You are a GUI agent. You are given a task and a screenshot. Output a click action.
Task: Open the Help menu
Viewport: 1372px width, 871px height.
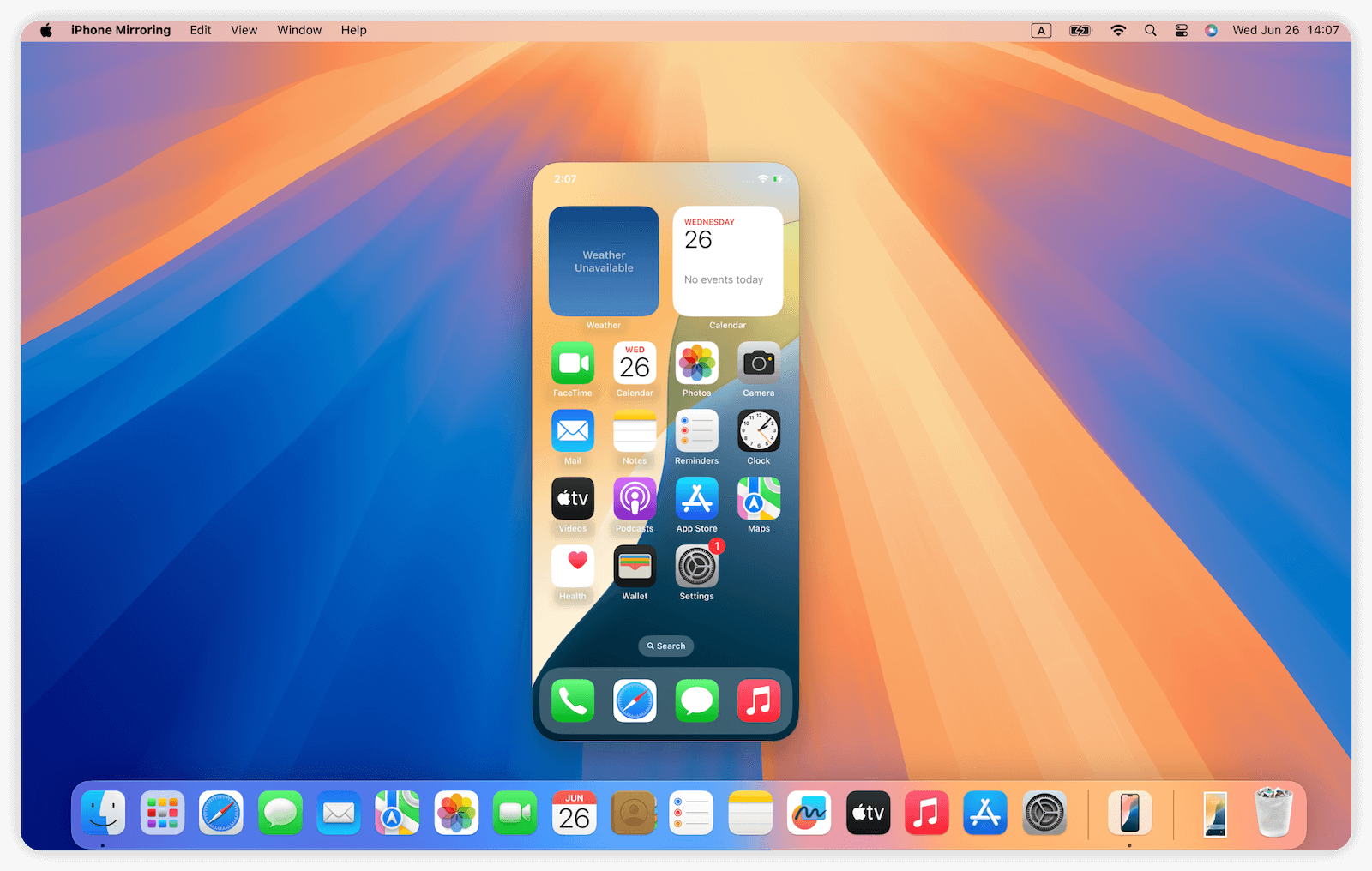(x=354, y=30)
